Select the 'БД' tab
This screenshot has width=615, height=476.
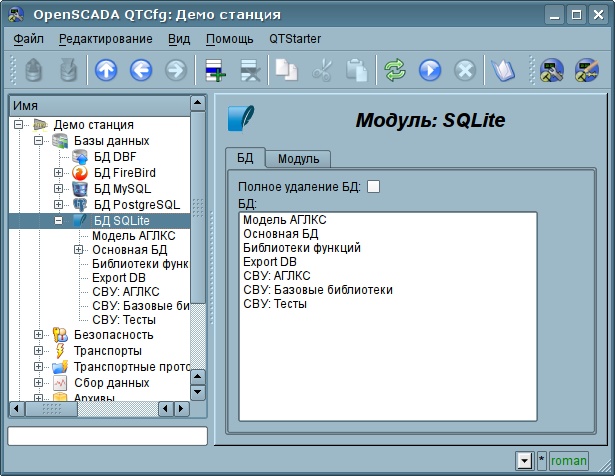pos(245,158)
